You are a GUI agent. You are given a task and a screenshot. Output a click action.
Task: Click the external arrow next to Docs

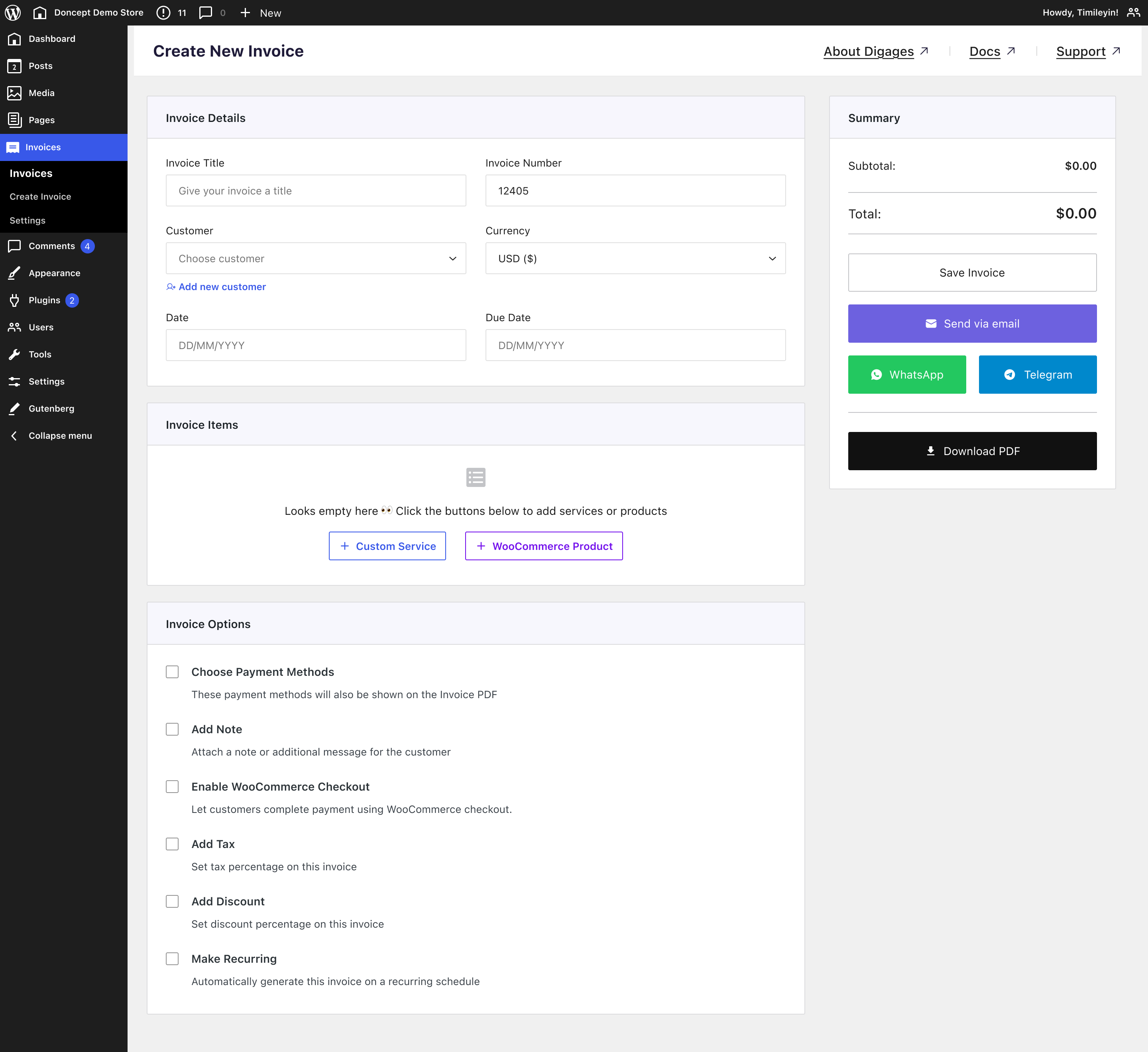coord(1011,51)
